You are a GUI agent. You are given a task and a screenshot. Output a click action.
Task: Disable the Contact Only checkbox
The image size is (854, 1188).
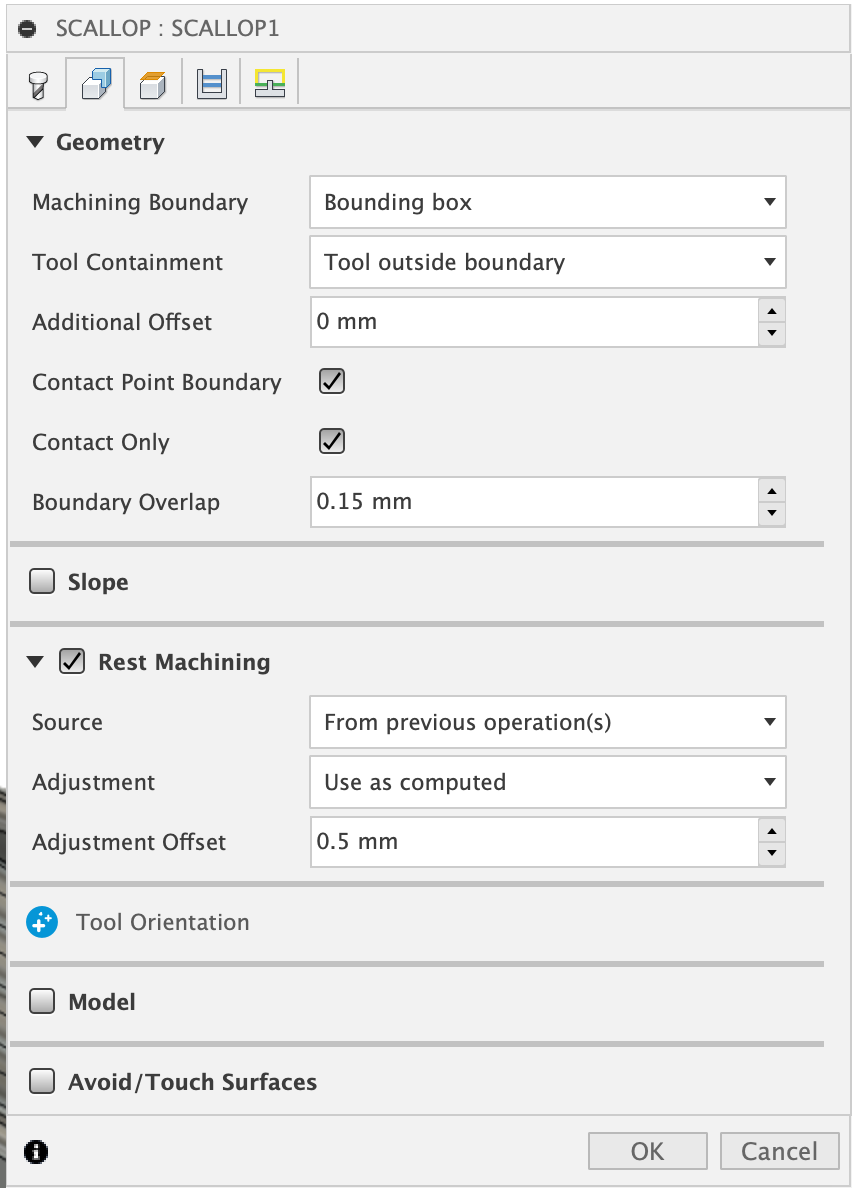tap(331, 441)
